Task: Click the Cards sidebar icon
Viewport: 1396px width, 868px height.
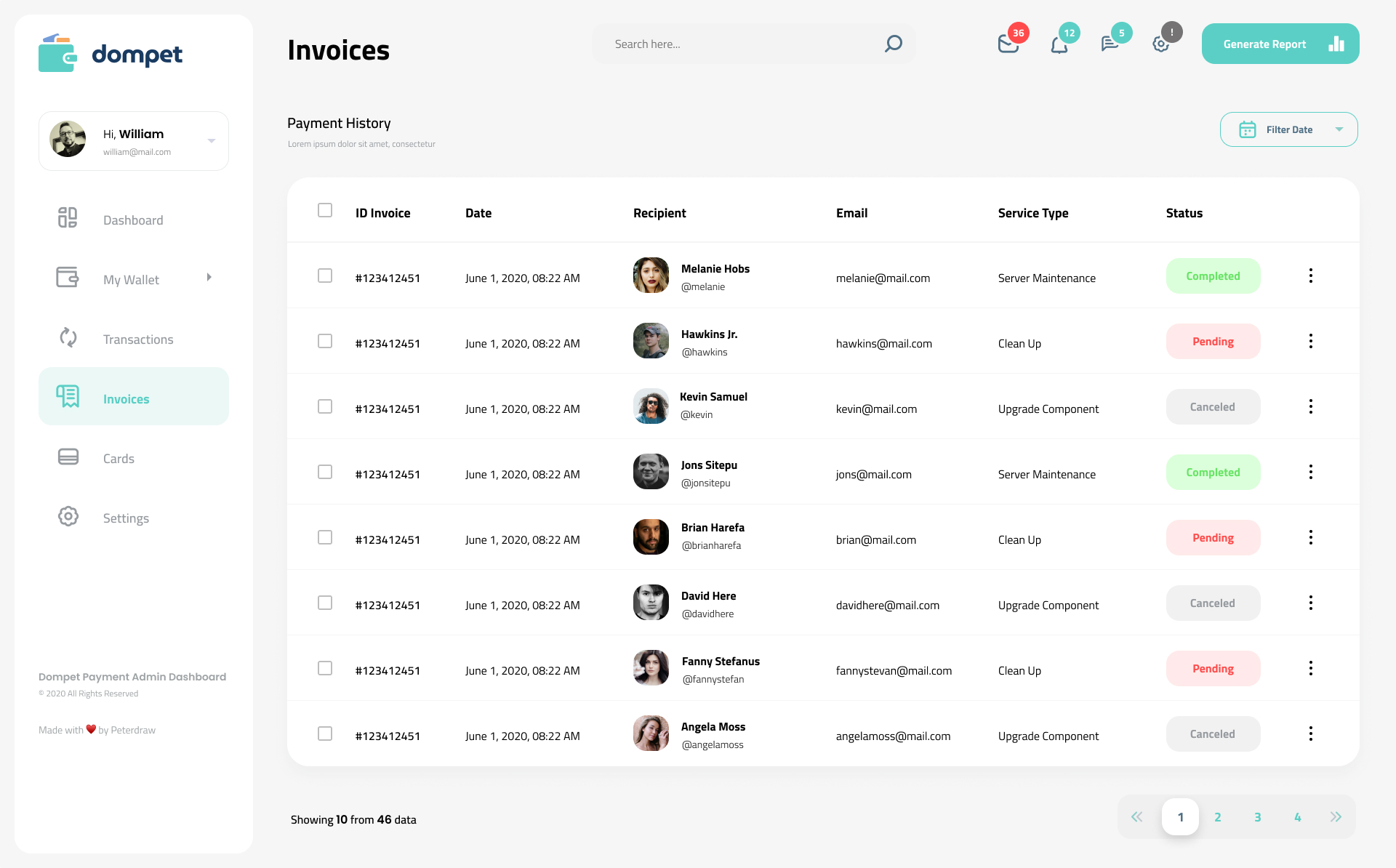Action: (68, 457)
